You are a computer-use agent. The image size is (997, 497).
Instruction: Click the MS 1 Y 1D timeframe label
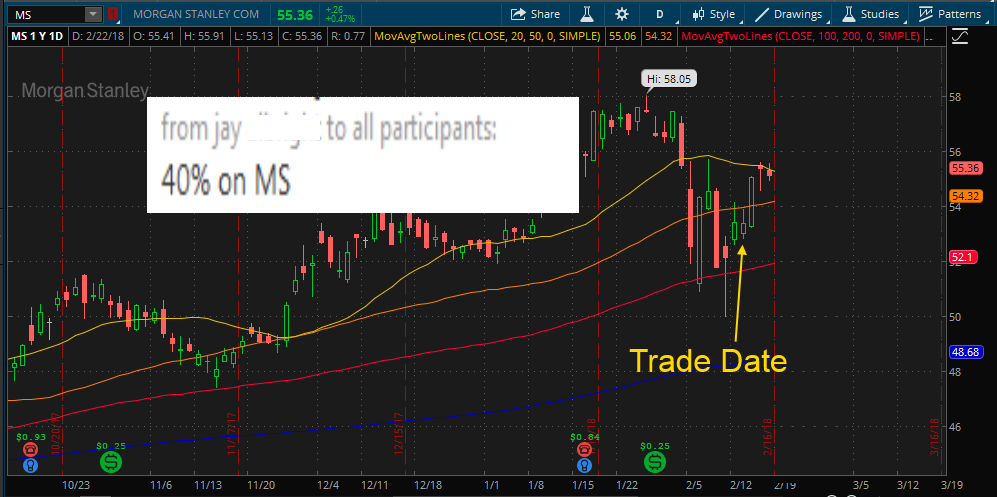(x=38, y=36)
